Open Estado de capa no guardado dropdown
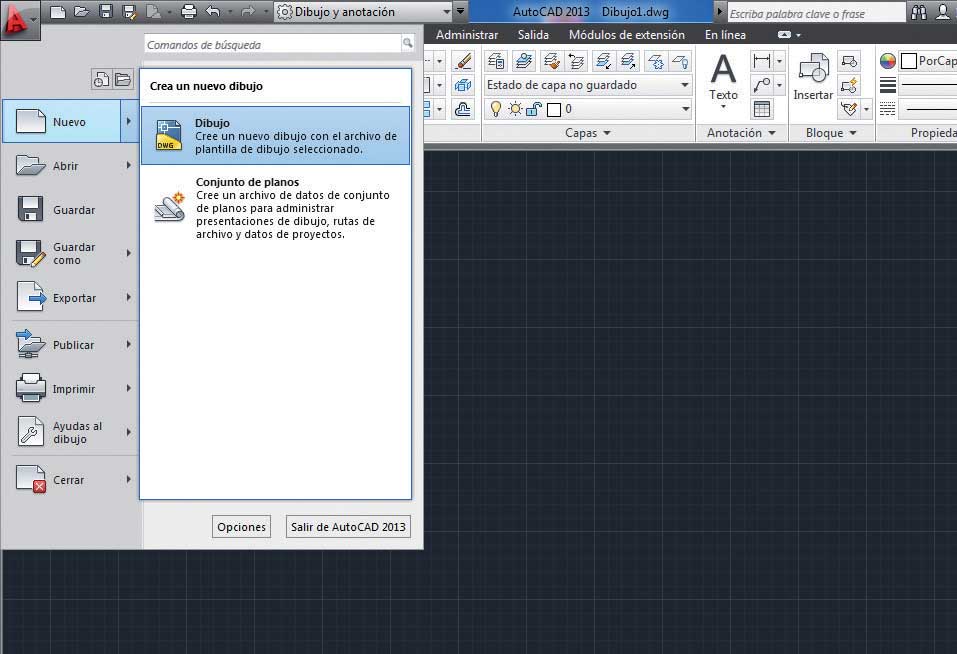 point(588,85)
